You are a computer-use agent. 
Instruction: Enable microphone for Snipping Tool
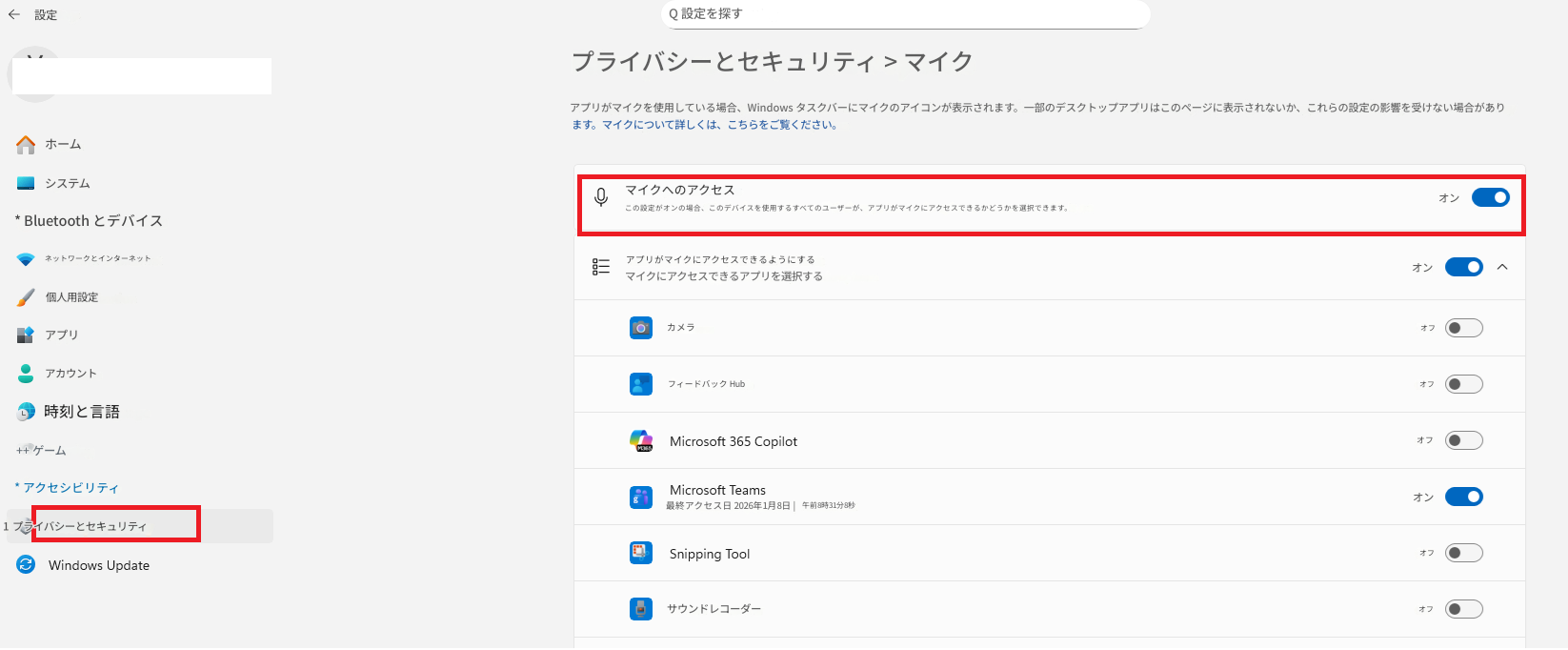click(1464, 553)
